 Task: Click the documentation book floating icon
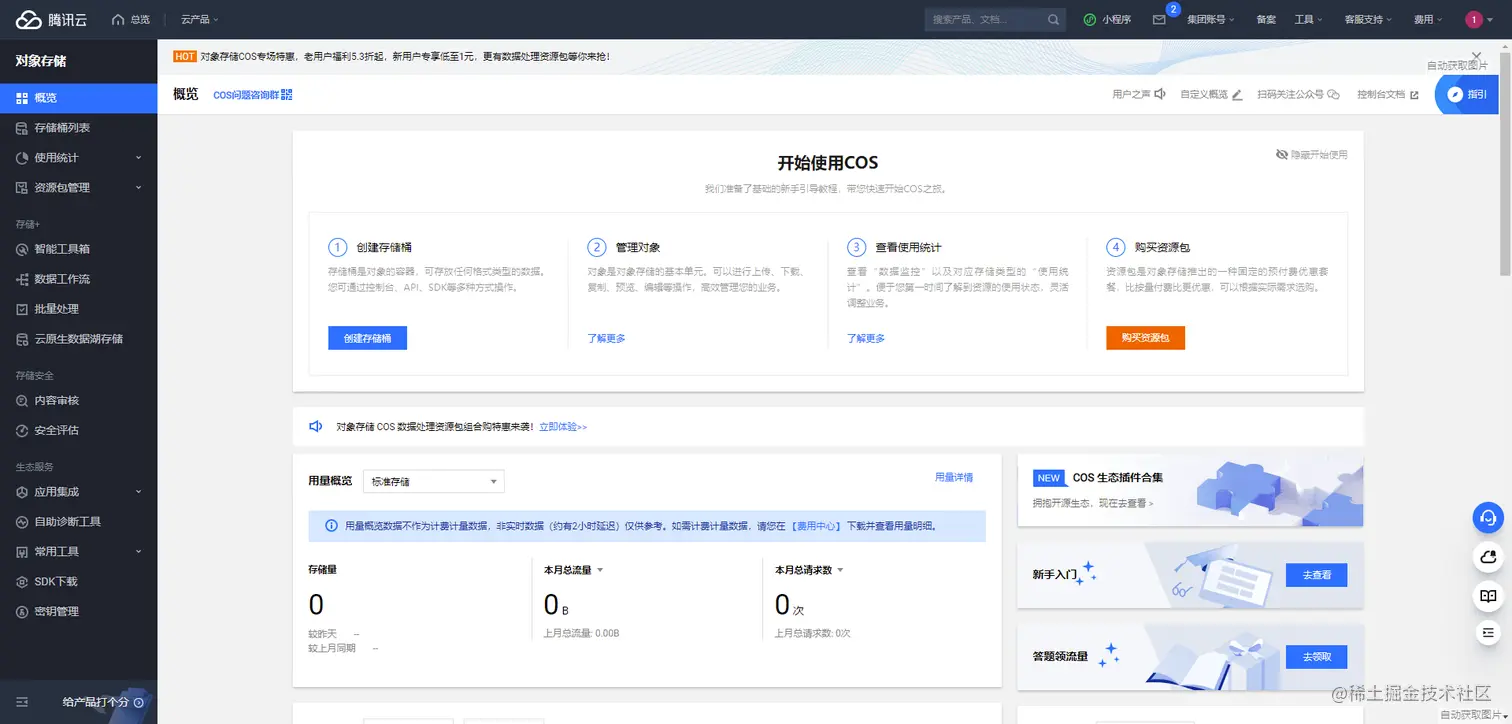click(x=1488, y=596)
